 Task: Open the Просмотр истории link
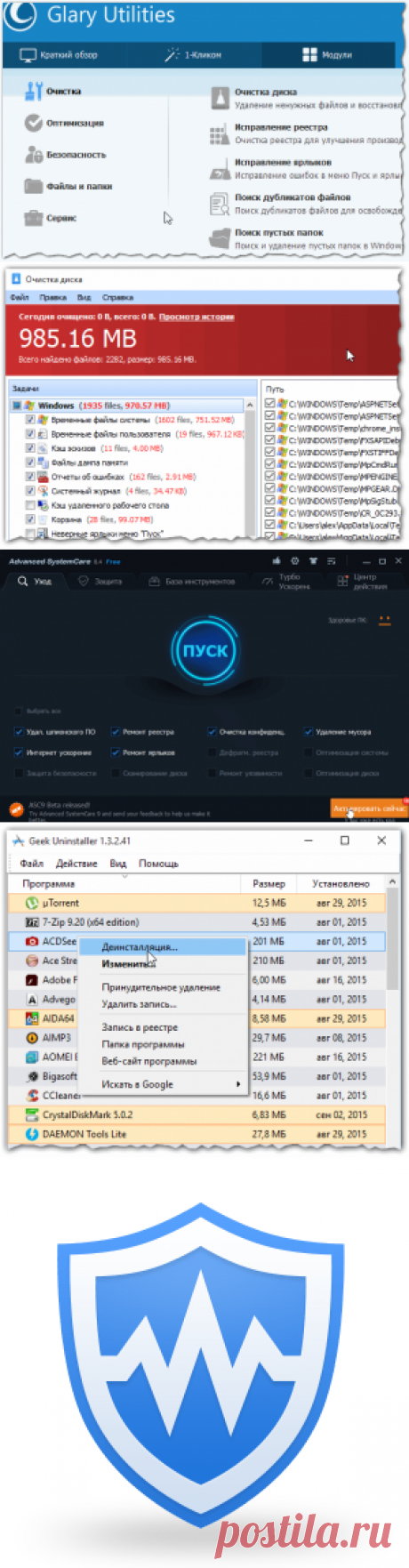tap(196, 317)
